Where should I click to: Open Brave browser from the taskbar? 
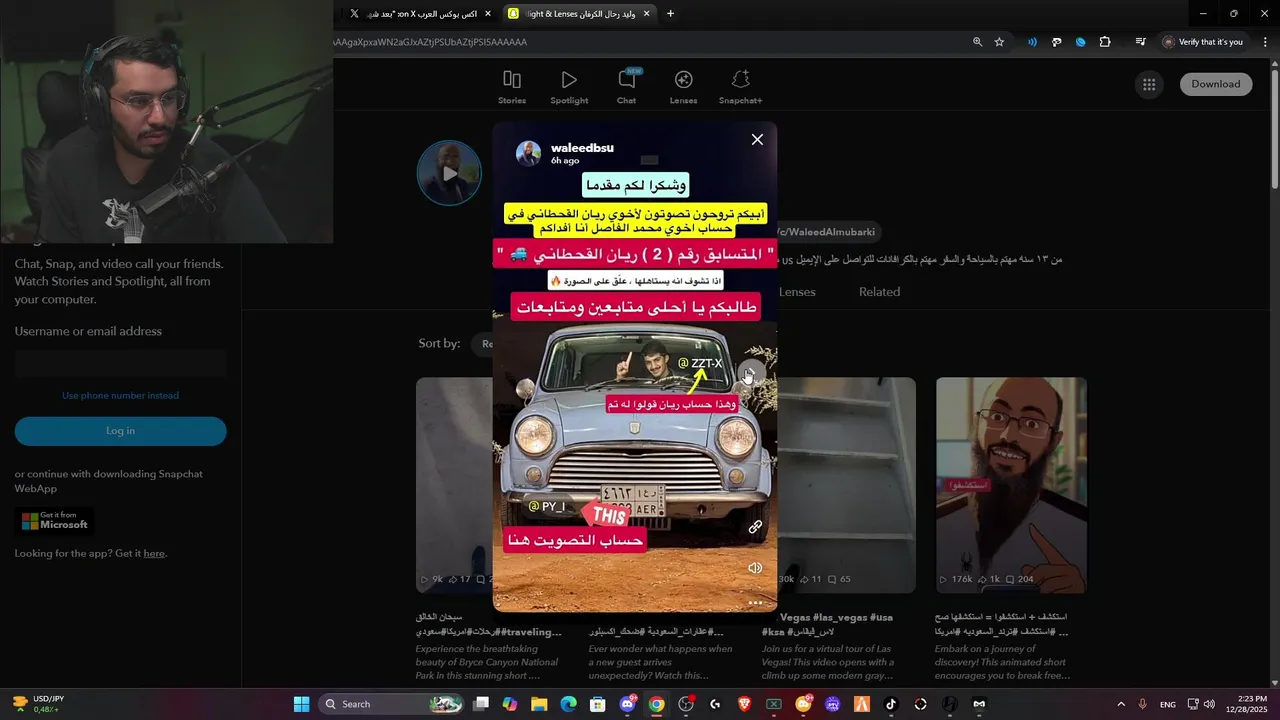(x=744, y=704)
